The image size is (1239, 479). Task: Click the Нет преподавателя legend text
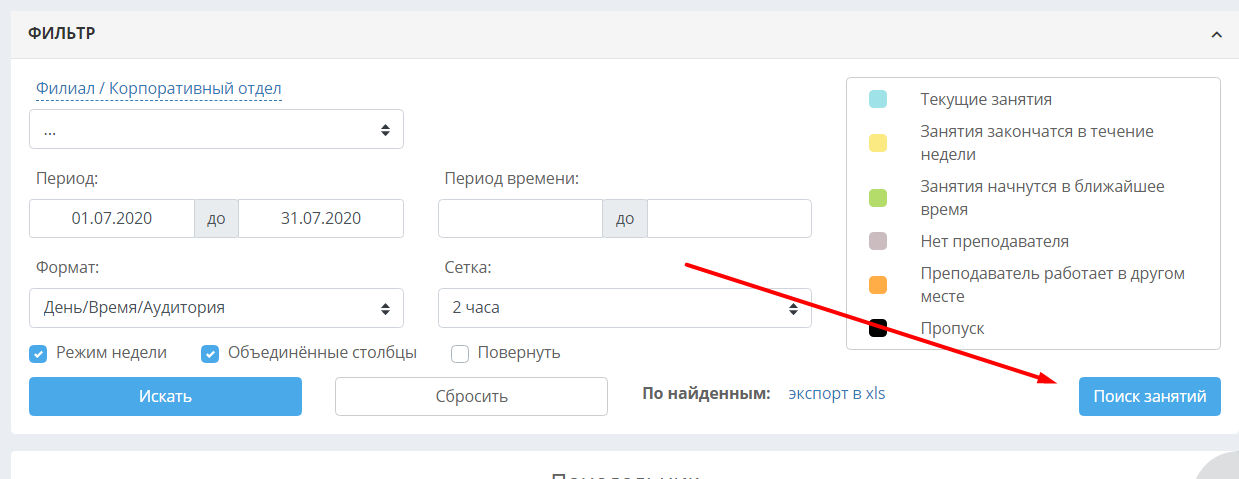point(995,241)
